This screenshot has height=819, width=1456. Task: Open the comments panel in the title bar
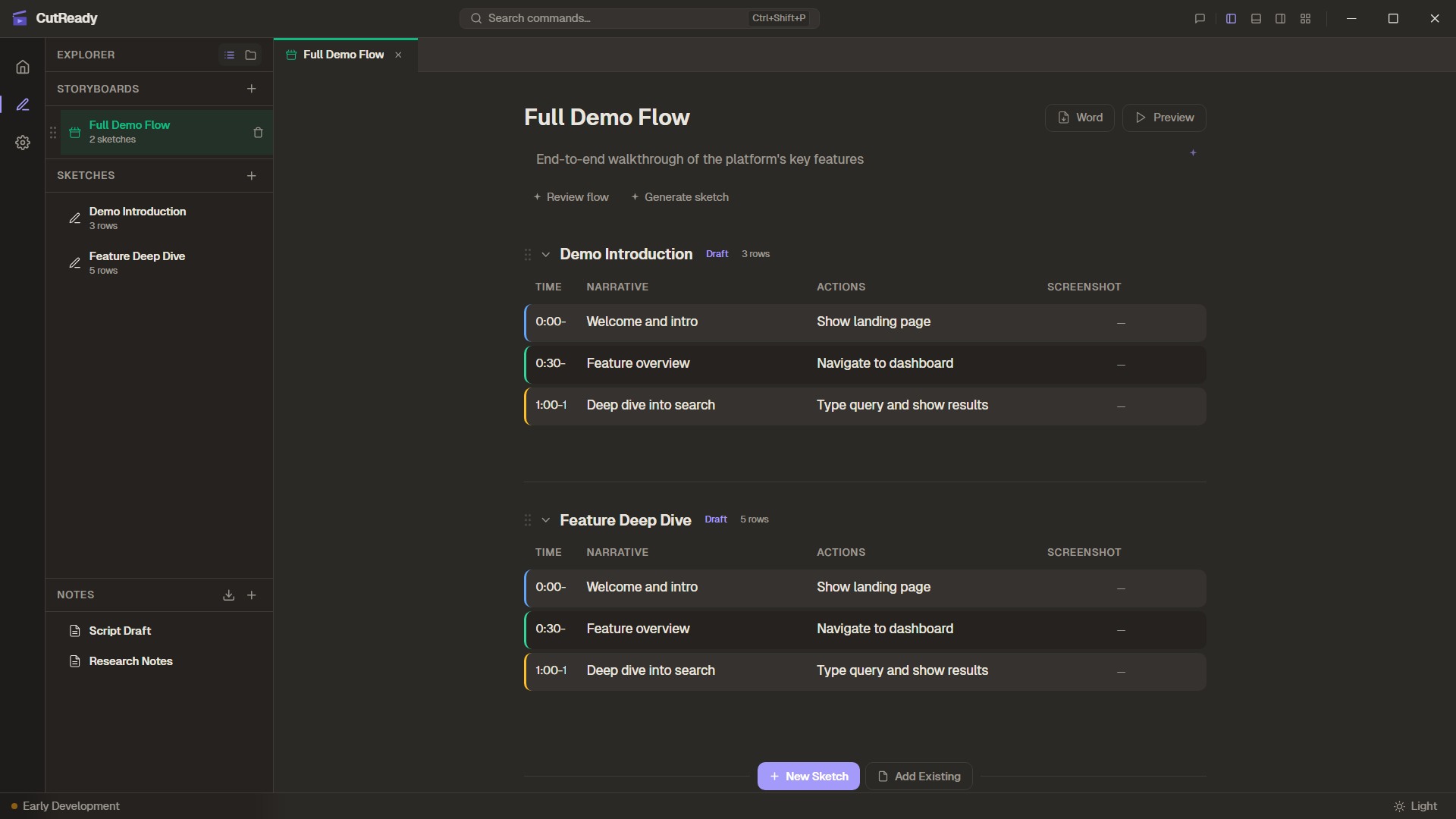pos(1199,18)
